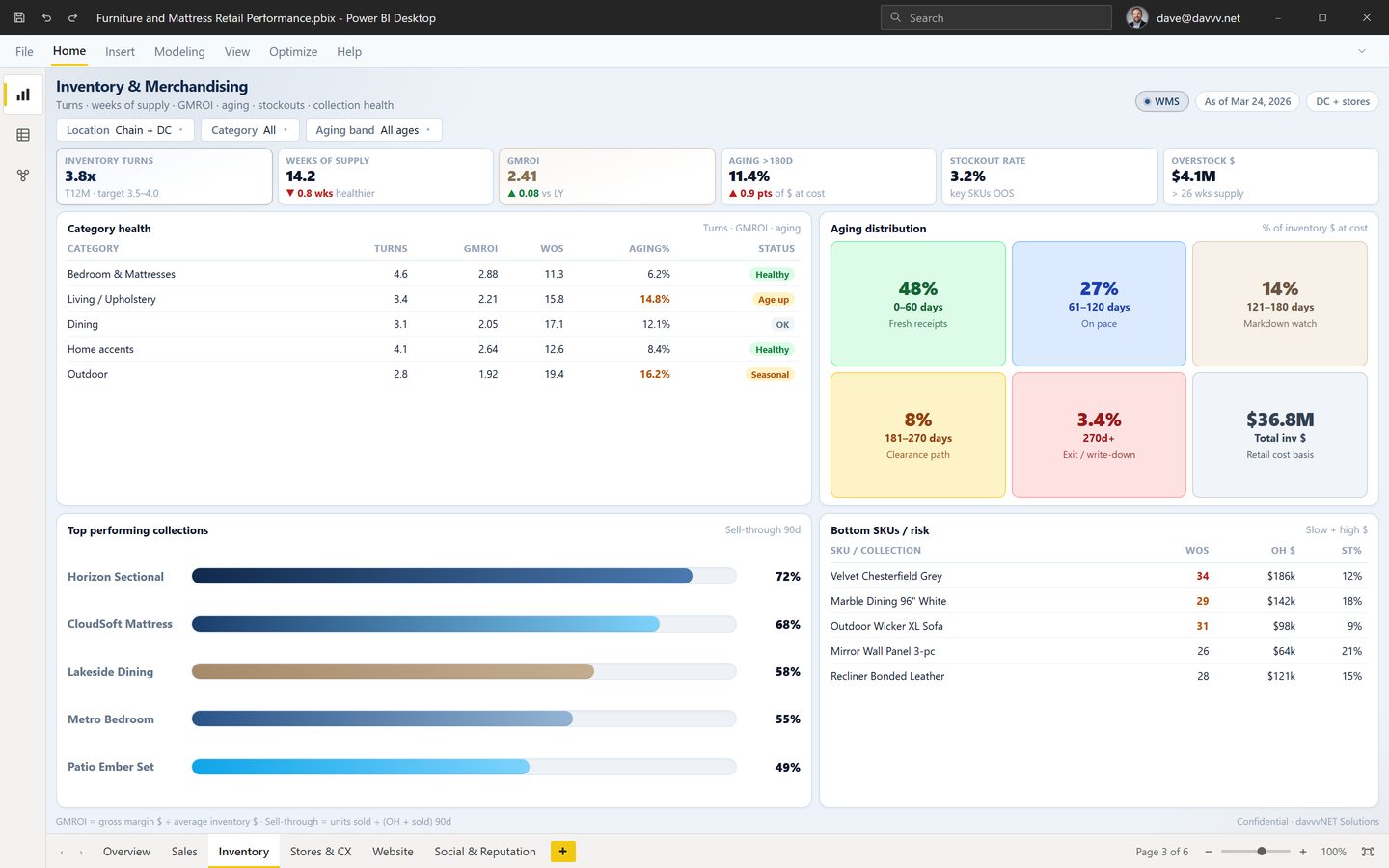The width and height of the screenshot is (1389, 868).
Task: Click Living / Upholstery Age up badge
Action: tap(774, 299)
